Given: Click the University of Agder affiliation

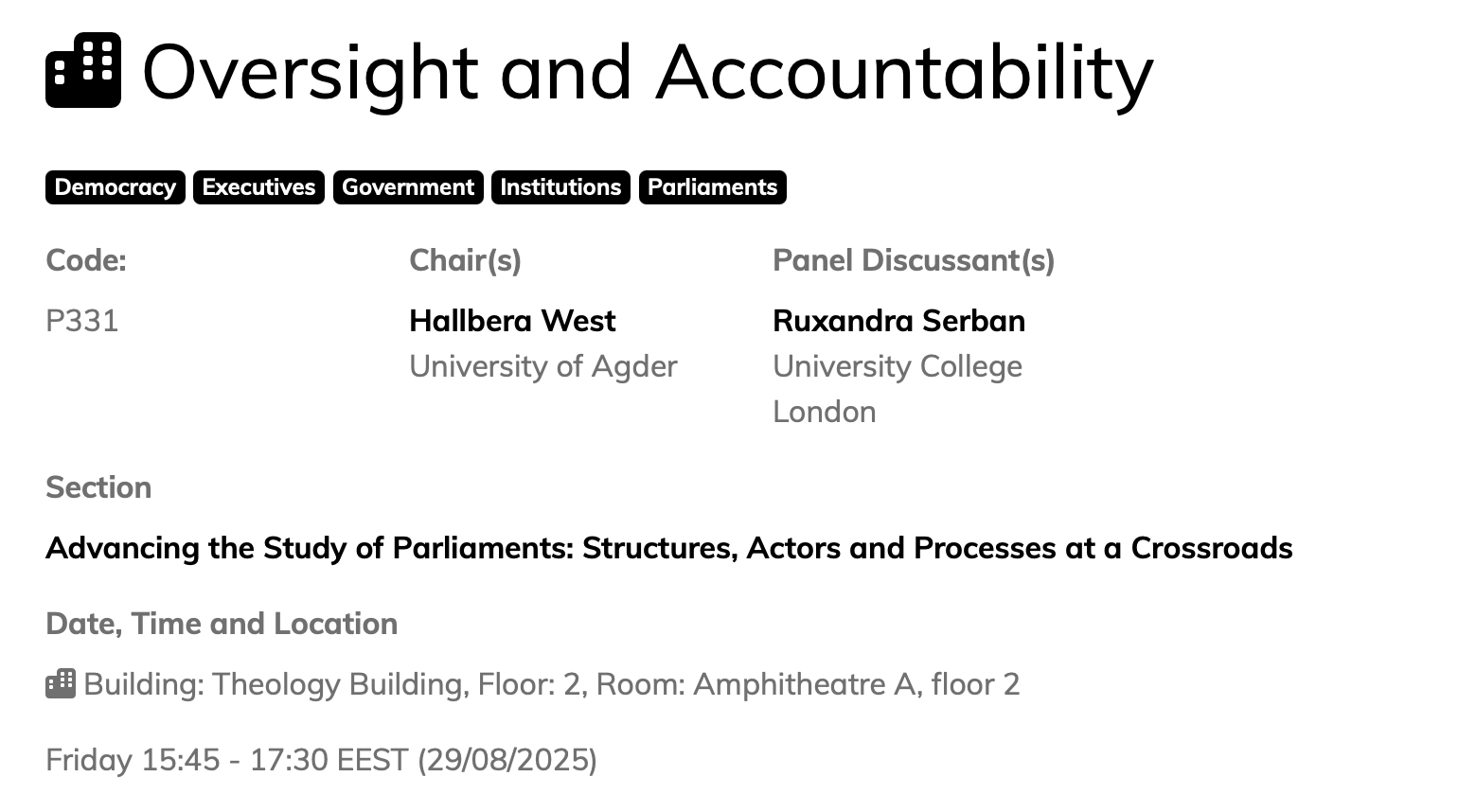Looking at the screenshot, I should click(x=542, y=366).
